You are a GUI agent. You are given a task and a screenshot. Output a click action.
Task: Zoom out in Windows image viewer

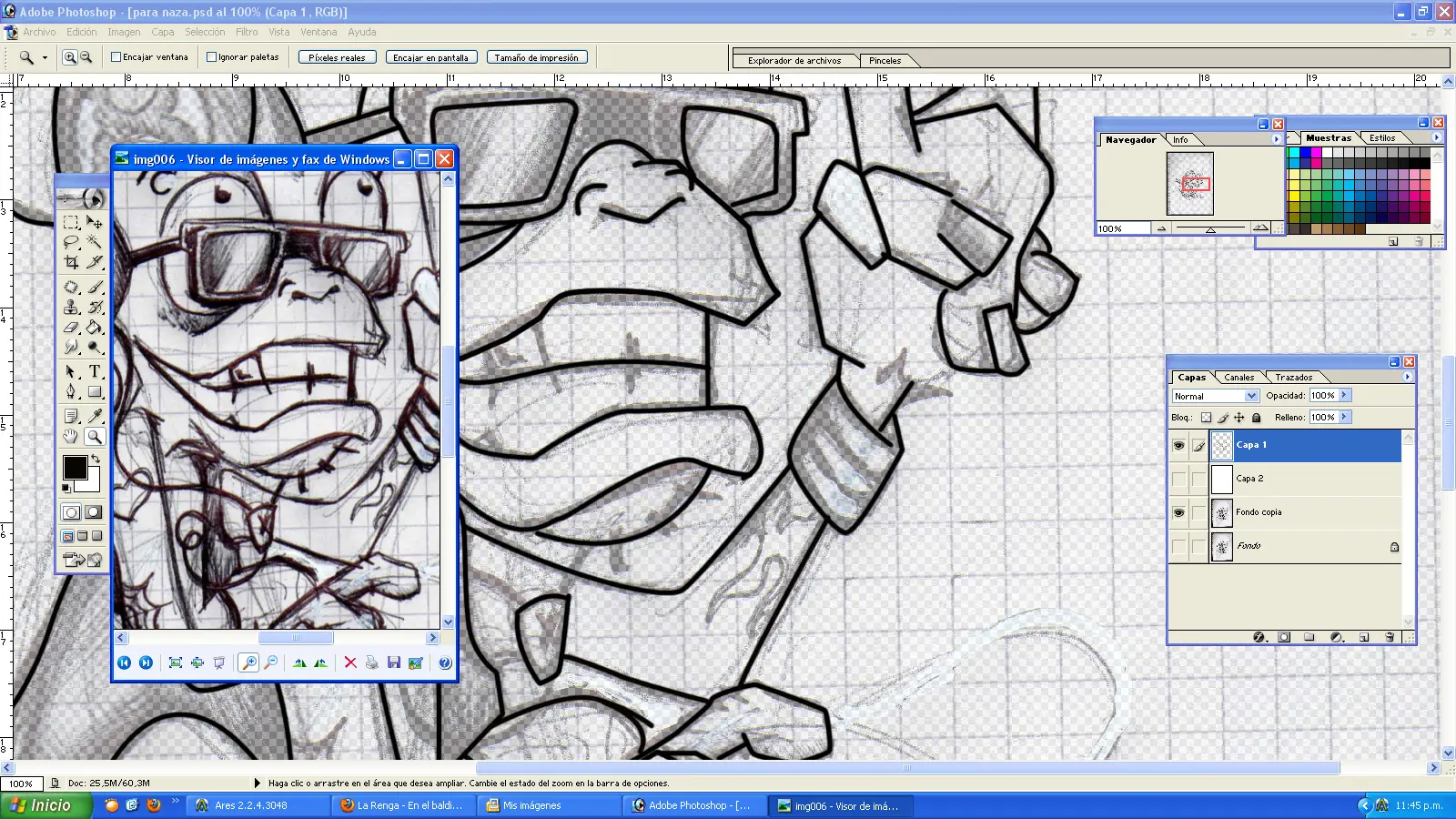270,662
